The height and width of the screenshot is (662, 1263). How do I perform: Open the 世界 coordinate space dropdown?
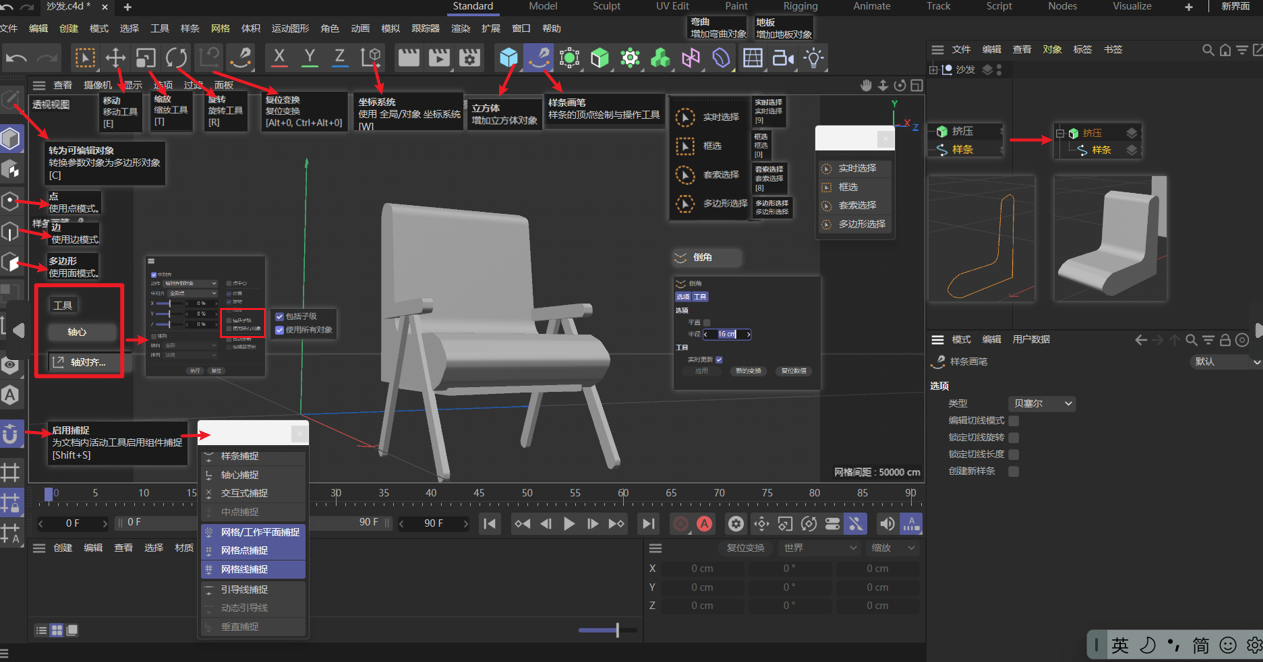(x=820, y=548)
